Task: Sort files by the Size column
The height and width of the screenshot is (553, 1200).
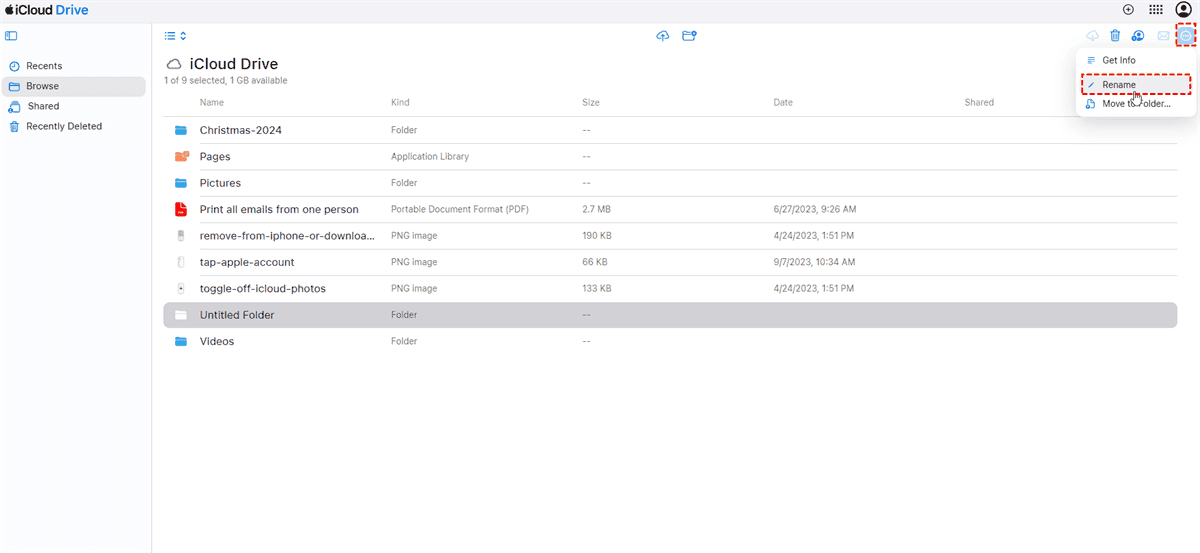Action: [591, 102]
